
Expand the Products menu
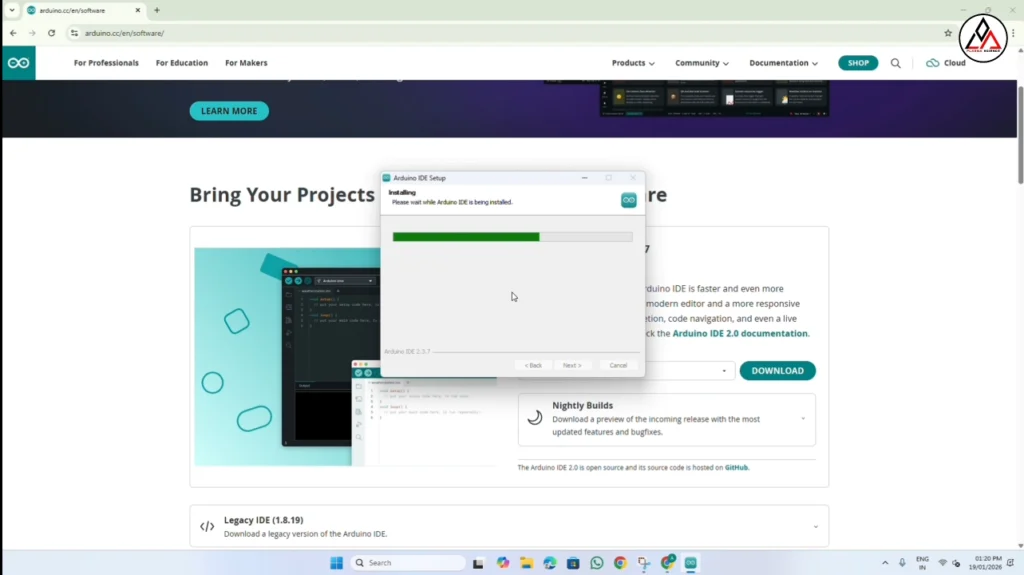pos(633,63)
